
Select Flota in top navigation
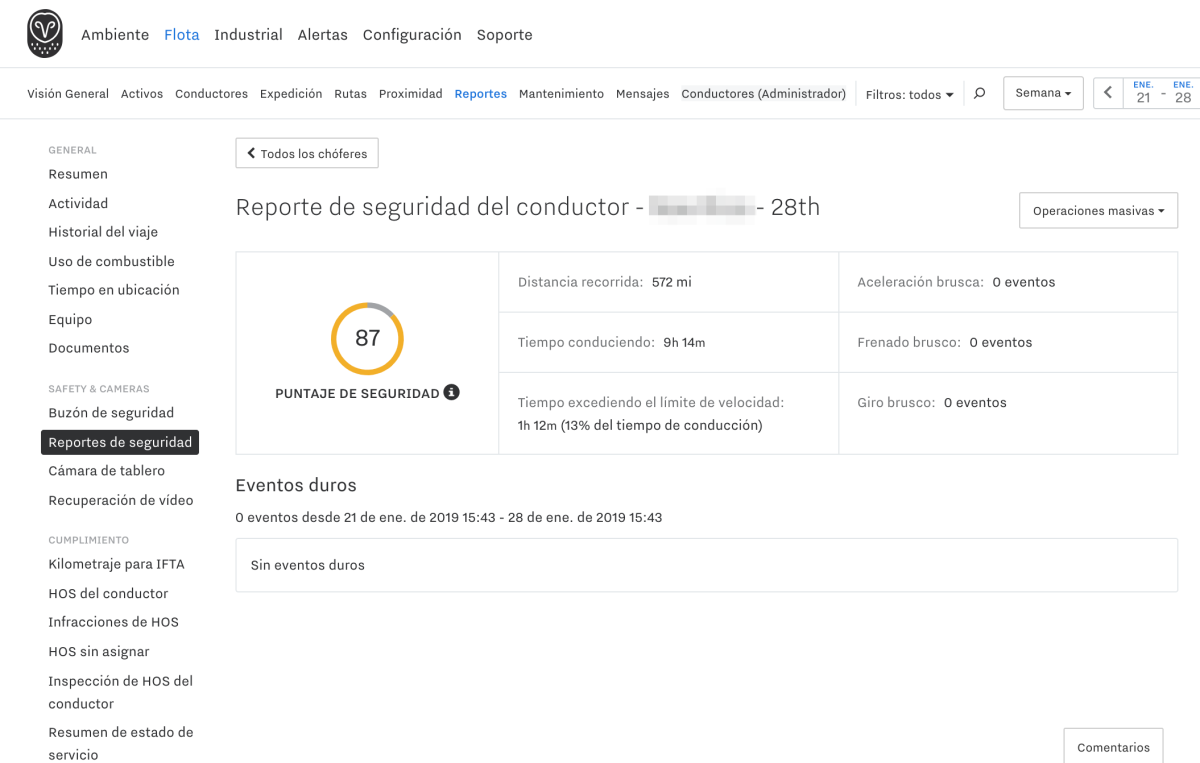[182, 34]
